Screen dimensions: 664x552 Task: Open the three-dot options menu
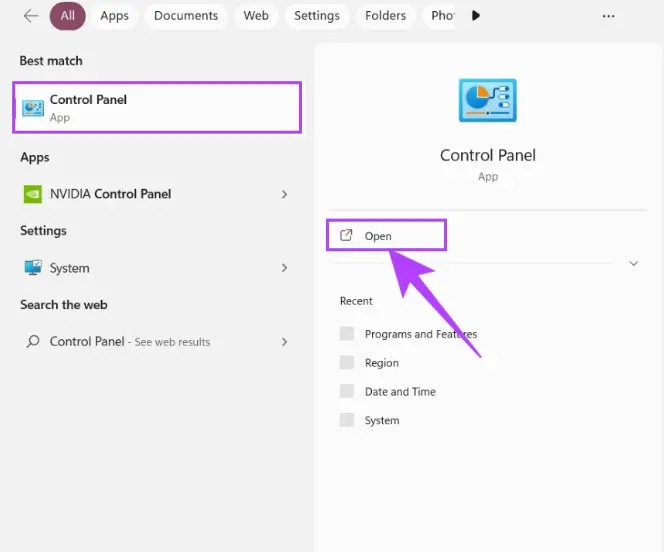coord(608,16)
